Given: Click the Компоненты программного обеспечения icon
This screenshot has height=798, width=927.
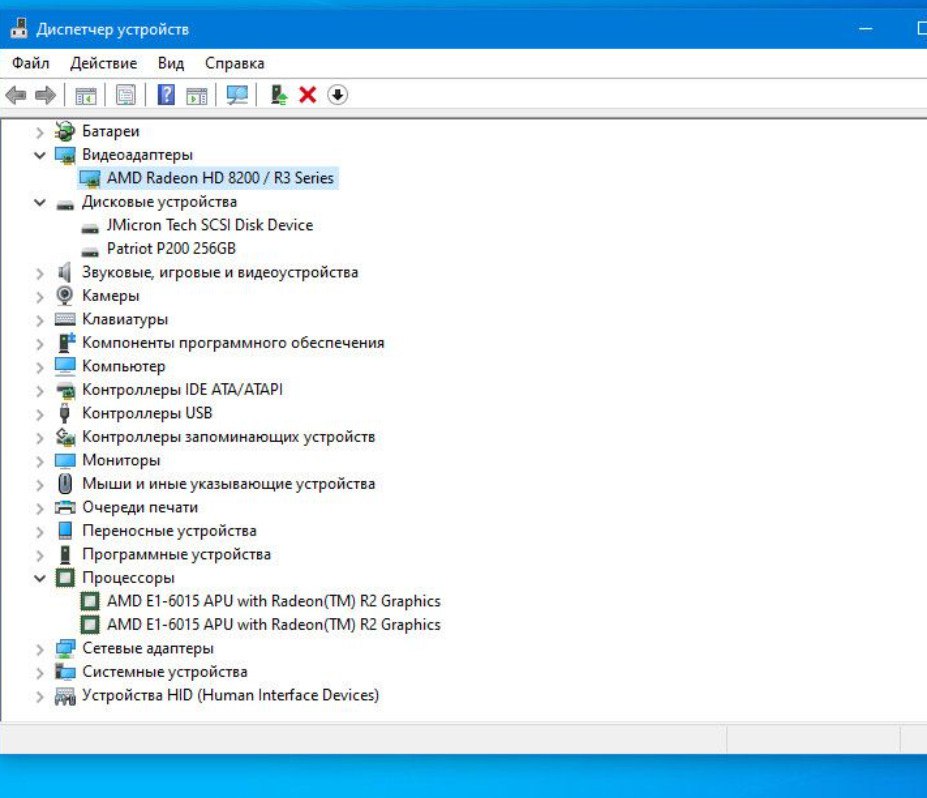Looking at the screenshot, I should [x=66, y=343].
